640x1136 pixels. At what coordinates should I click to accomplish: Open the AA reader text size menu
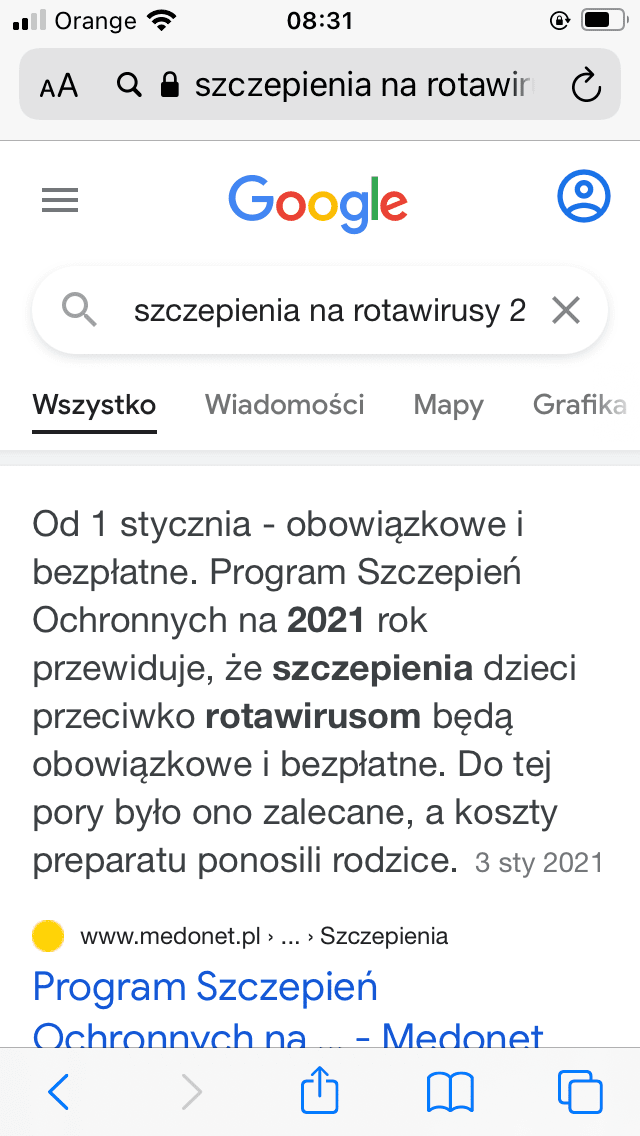tap(59, 86)
